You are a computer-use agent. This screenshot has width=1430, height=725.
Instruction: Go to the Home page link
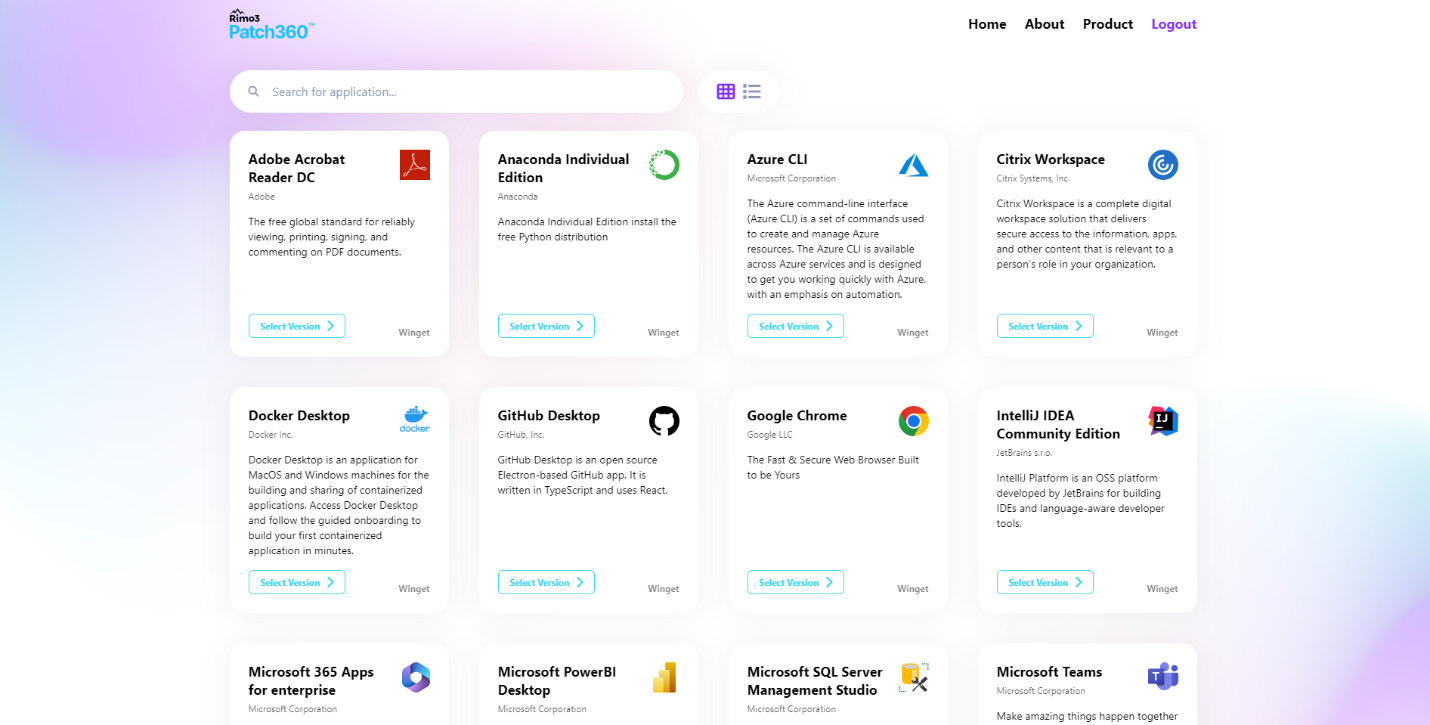pos(987,24)
